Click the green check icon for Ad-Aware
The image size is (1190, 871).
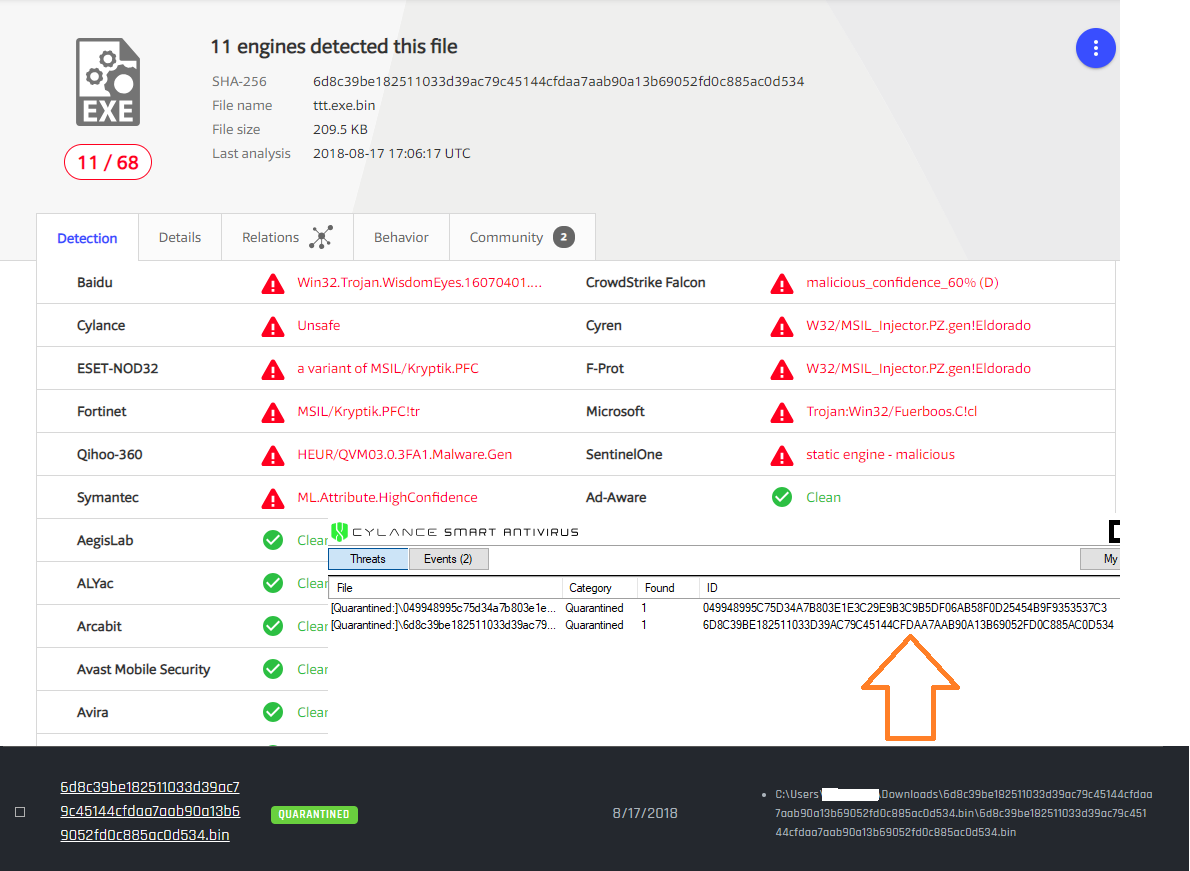click(782, 497)
